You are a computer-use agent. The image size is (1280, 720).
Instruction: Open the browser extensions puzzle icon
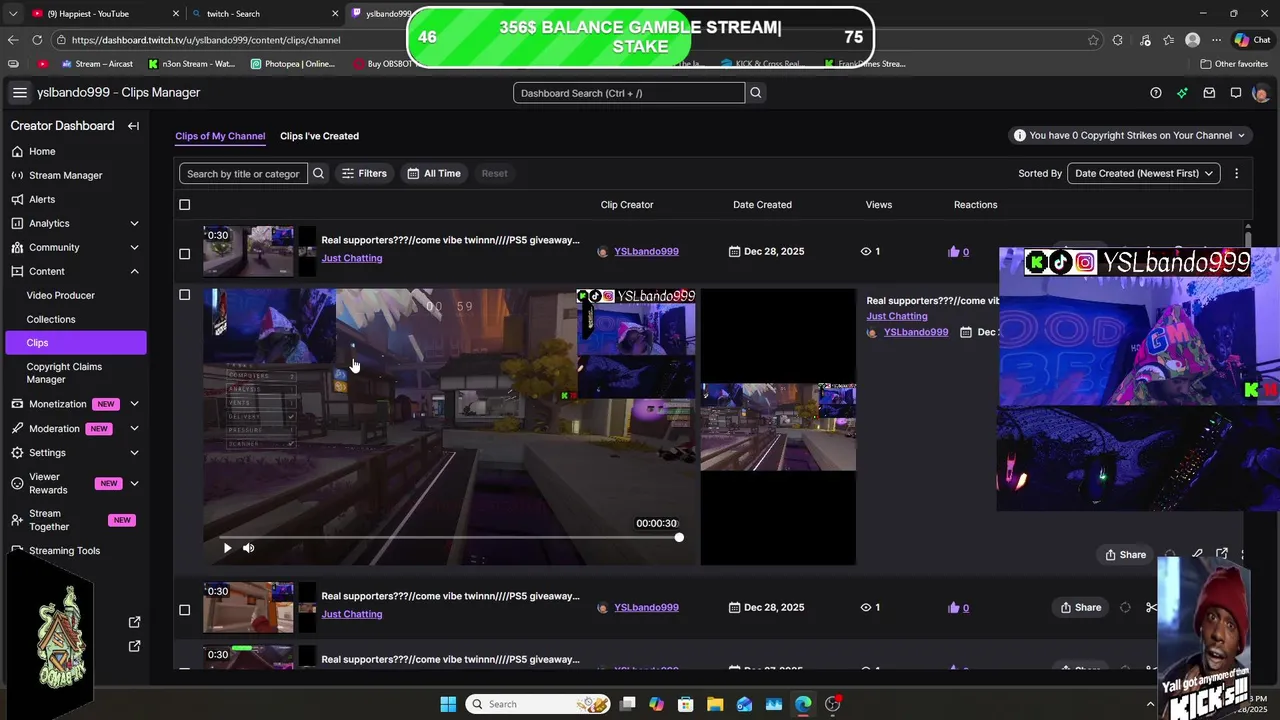(x=1117, y=40)
